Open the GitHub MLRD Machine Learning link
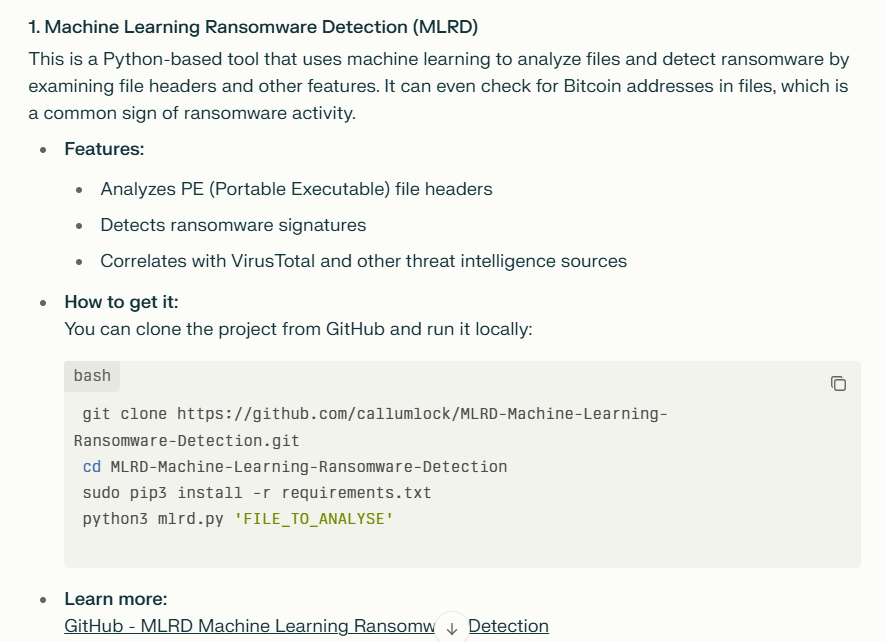886x642 pixels. pos(306,626)
